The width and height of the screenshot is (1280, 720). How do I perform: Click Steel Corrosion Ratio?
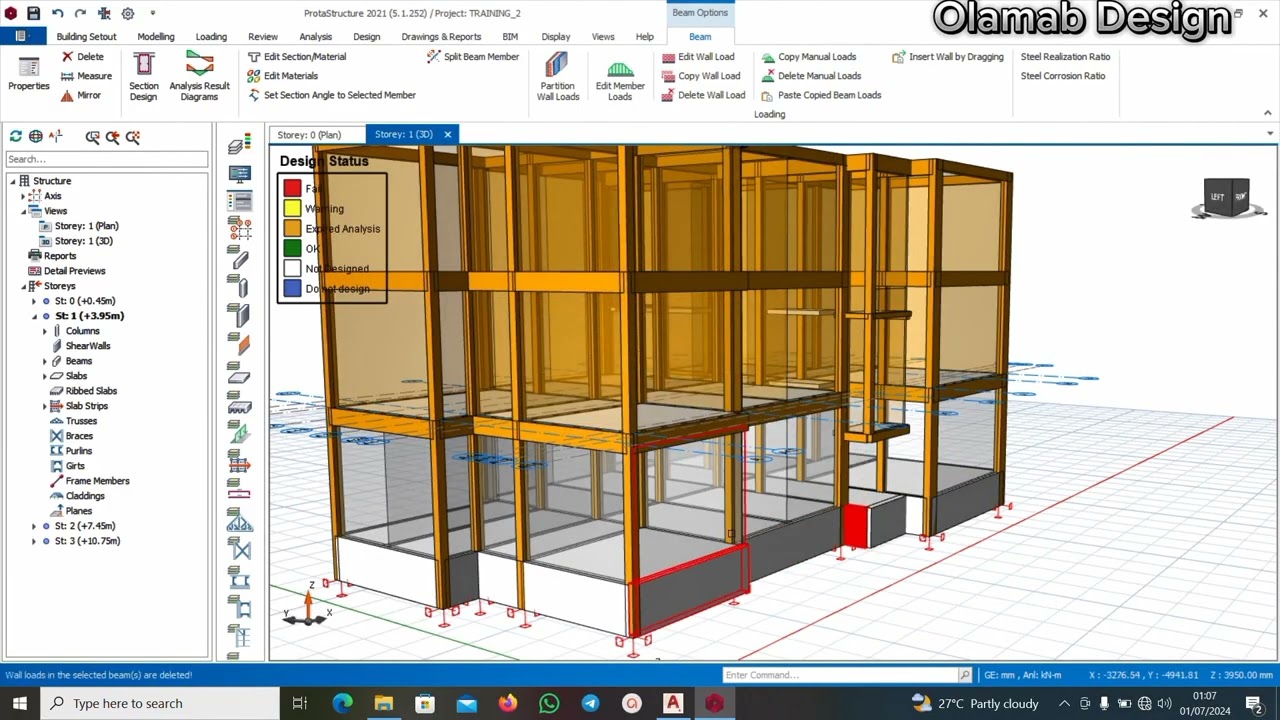(1063, 76)
